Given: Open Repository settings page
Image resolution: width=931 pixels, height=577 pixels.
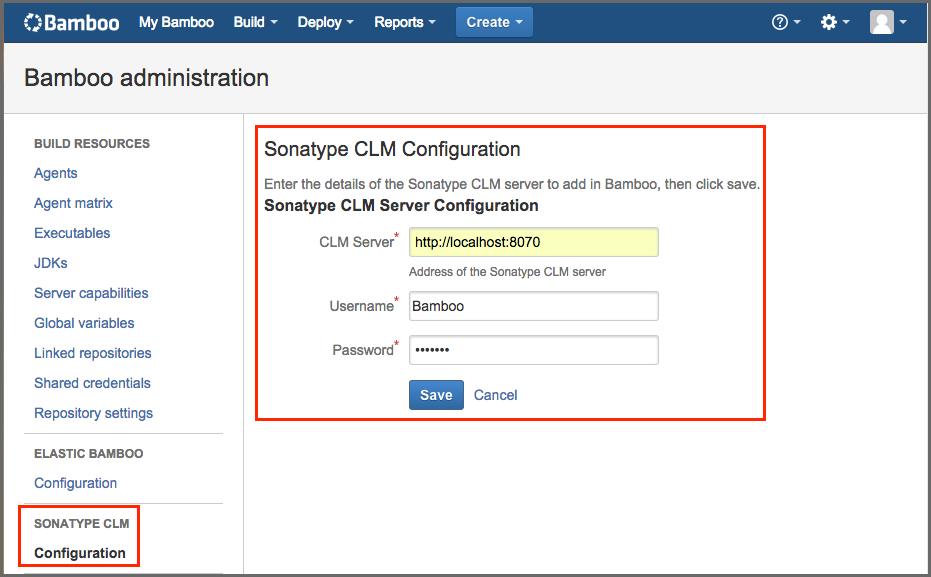Looking at the screenshot, I should [x=93, y=413].
